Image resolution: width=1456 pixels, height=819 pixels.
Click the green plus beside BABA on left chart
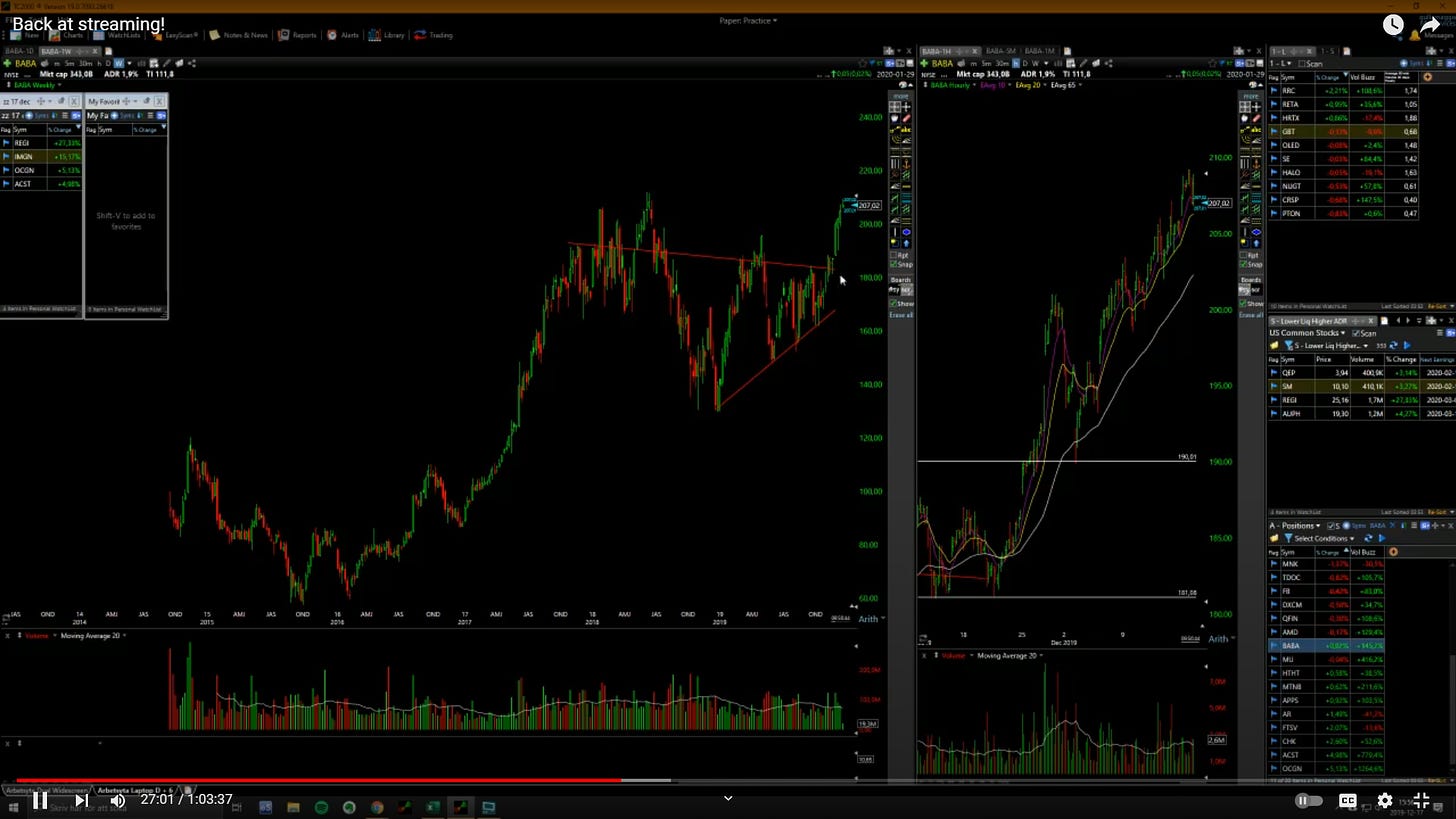click(x=7, y=63)
